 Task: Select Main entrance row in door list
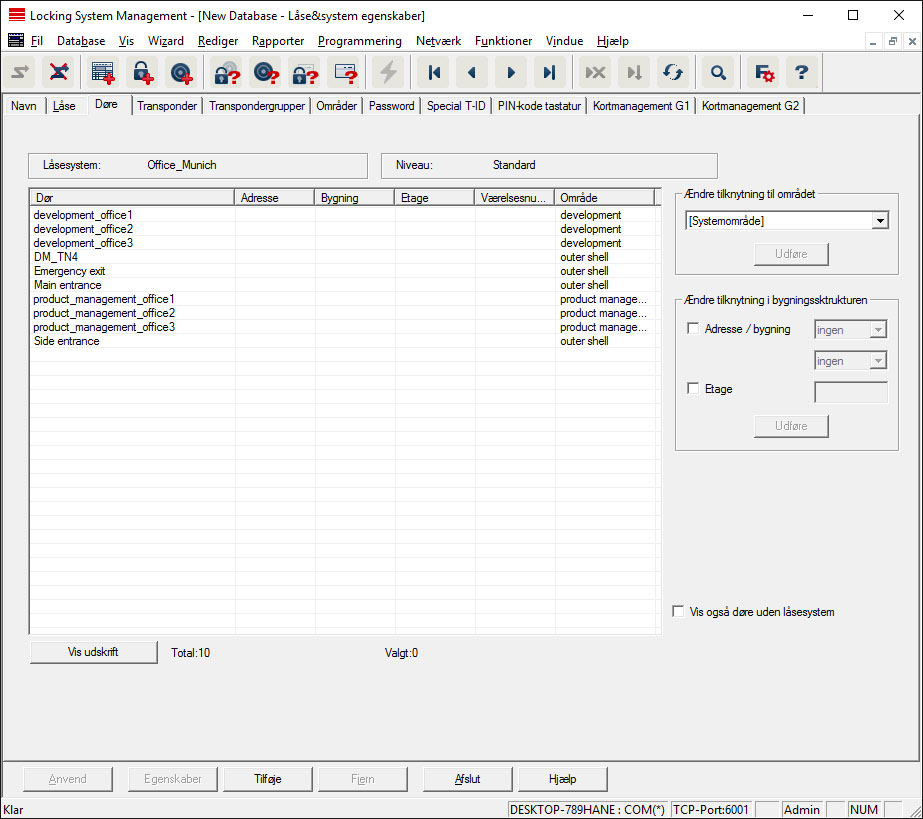(x=67, y=285)
